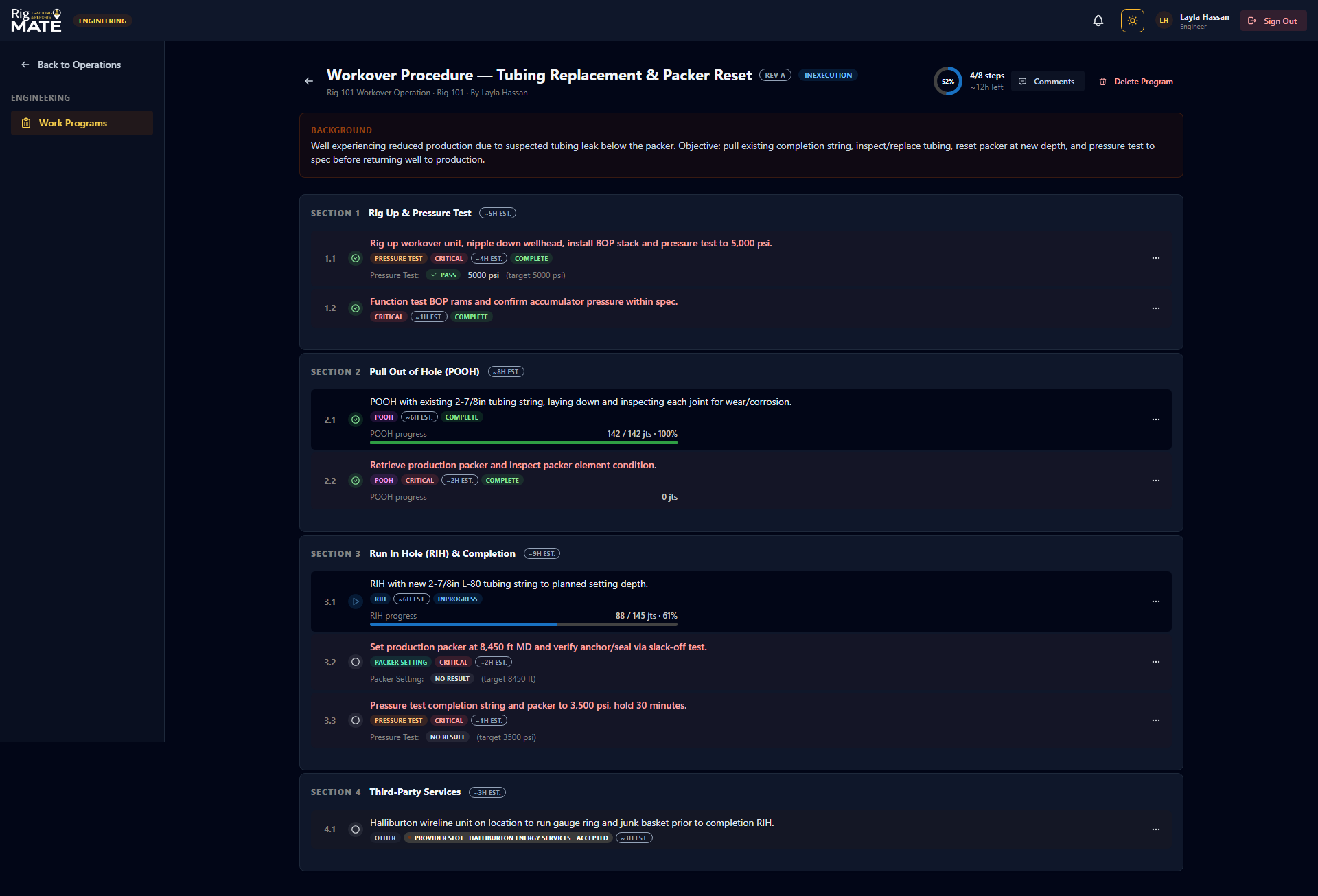The image size is (1318, 896).
Task: Select step 2.2 retrieve production packer text
Action: click(x=513, y=465)
